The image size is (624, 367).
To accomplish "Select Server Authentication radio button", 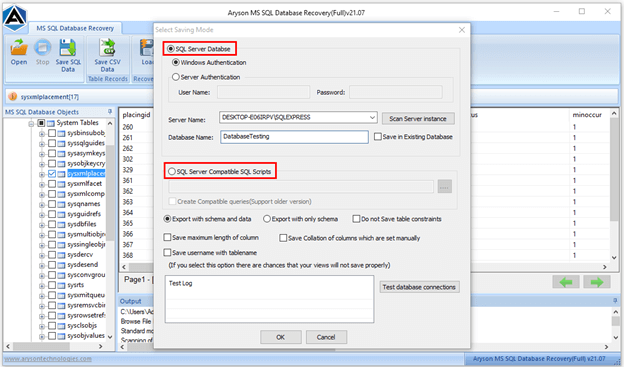I will tap(176, 77).
